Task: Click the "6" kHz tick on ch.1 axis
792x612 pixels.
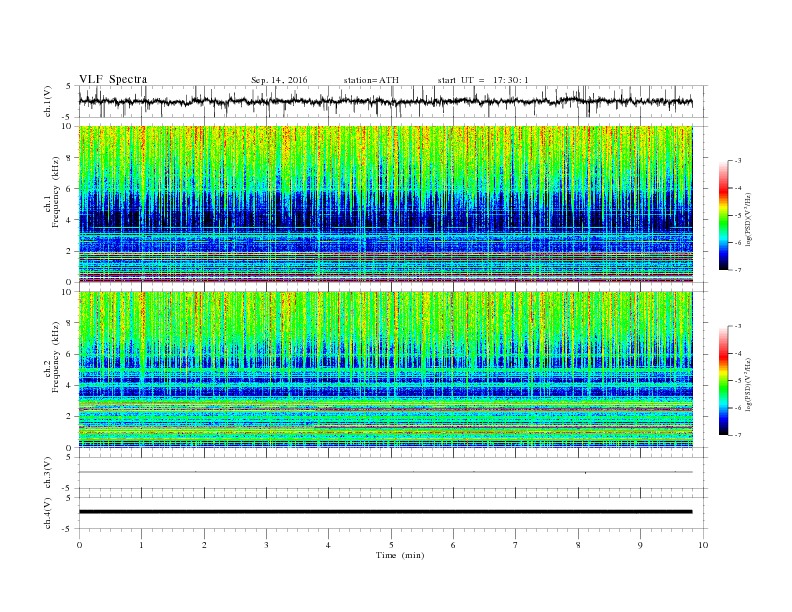Action: point(70,189)
